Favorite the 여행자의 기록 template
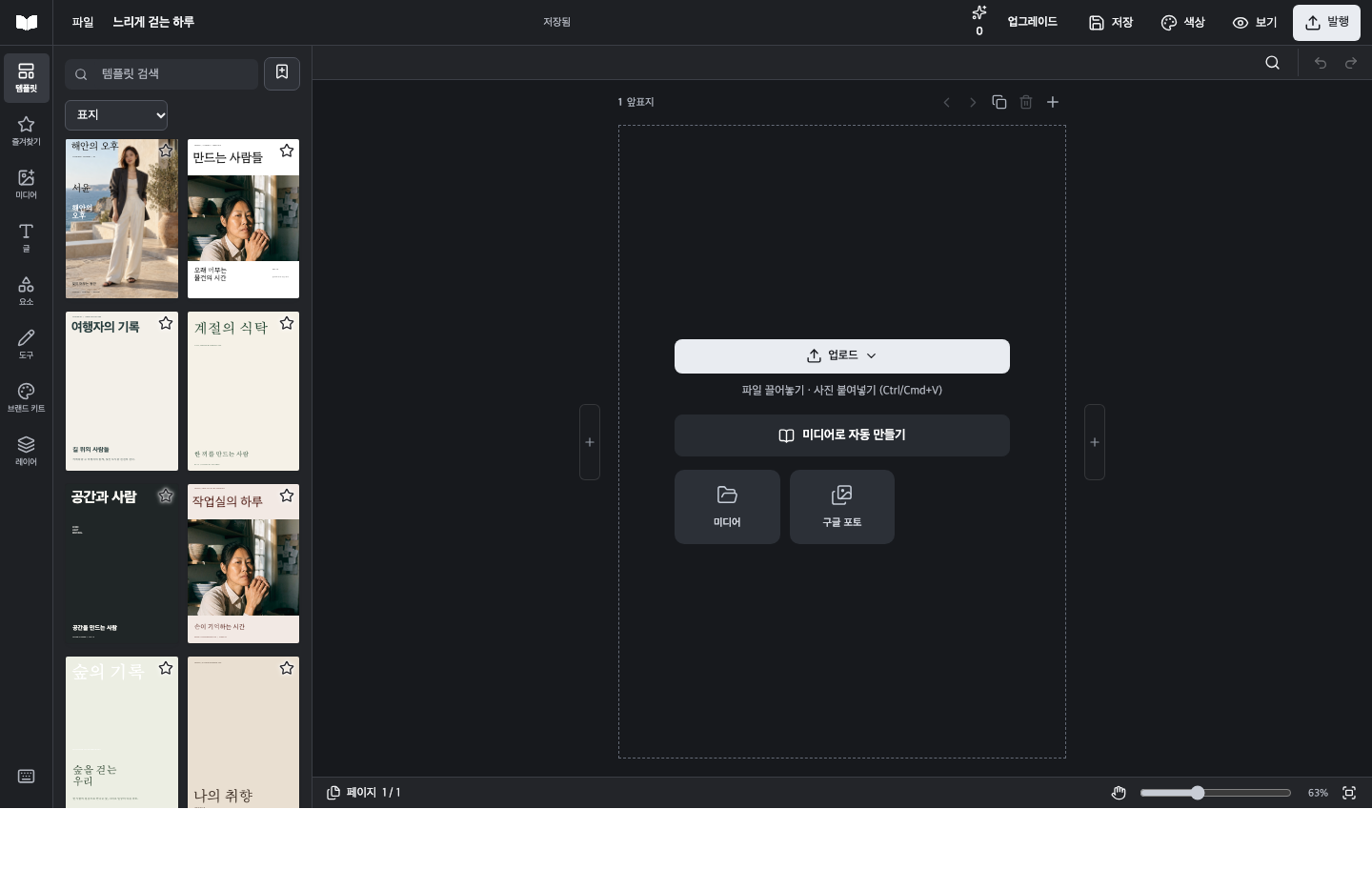Viewport: 1372px width, 870px height. pyautogui.click(x=166, y=323)
